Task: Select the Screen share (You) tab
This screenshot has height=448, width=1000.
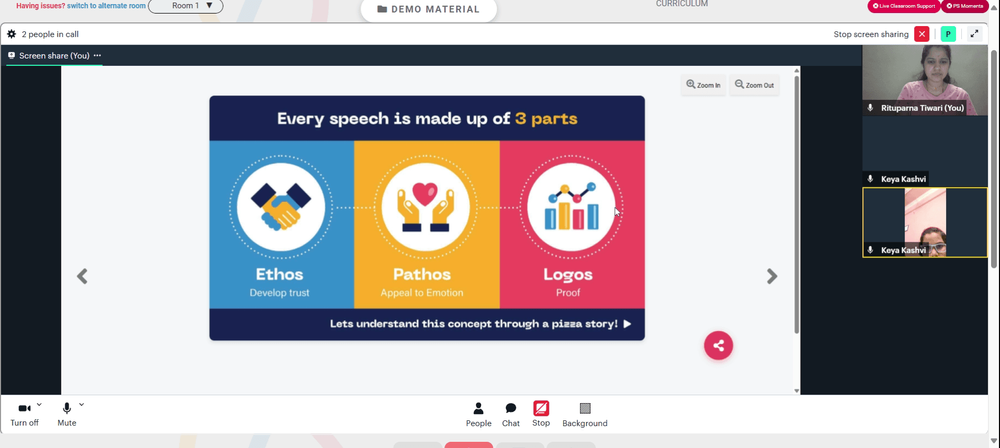Action: pos(54,56)
